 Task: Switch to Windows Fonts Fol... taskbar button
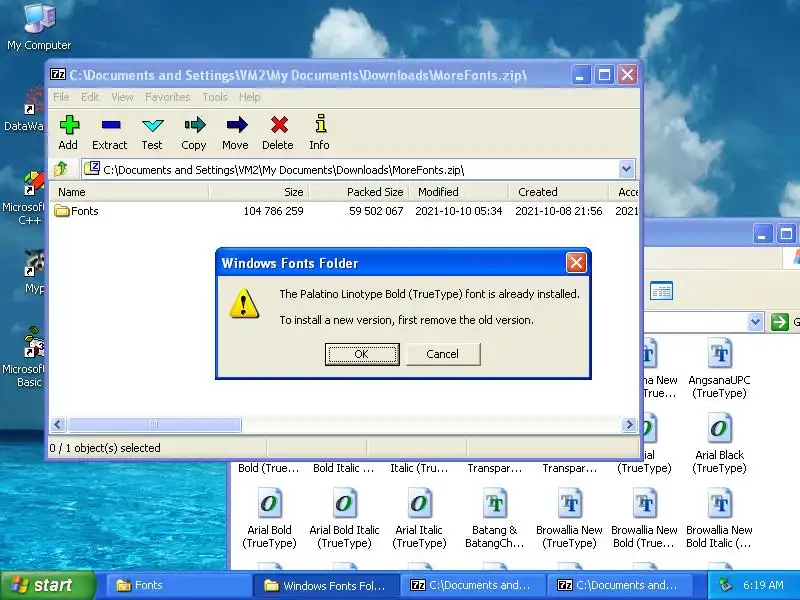pyautogui.click(x=326, y=585)
